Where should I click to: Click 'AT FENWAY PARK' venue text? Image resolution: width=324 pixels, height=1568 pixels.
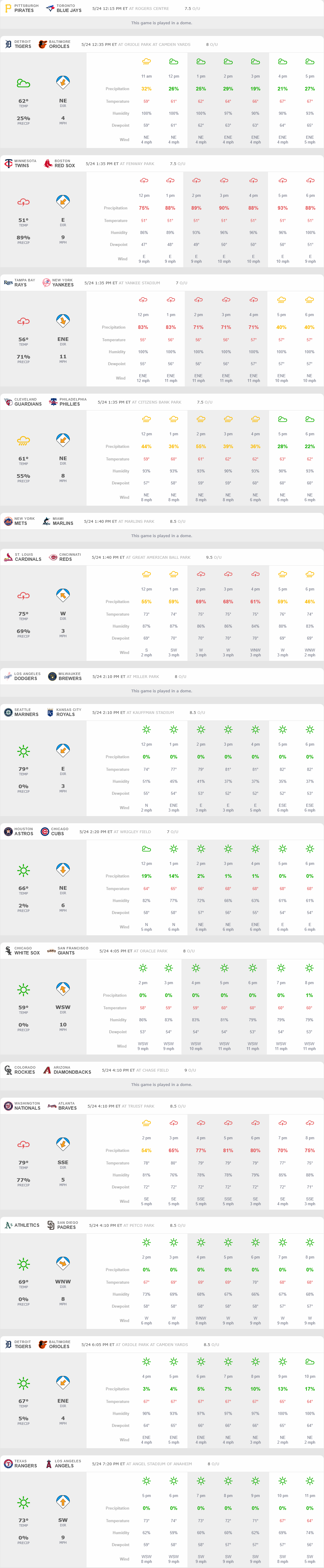pyautogui.click(x=137, y=164)
